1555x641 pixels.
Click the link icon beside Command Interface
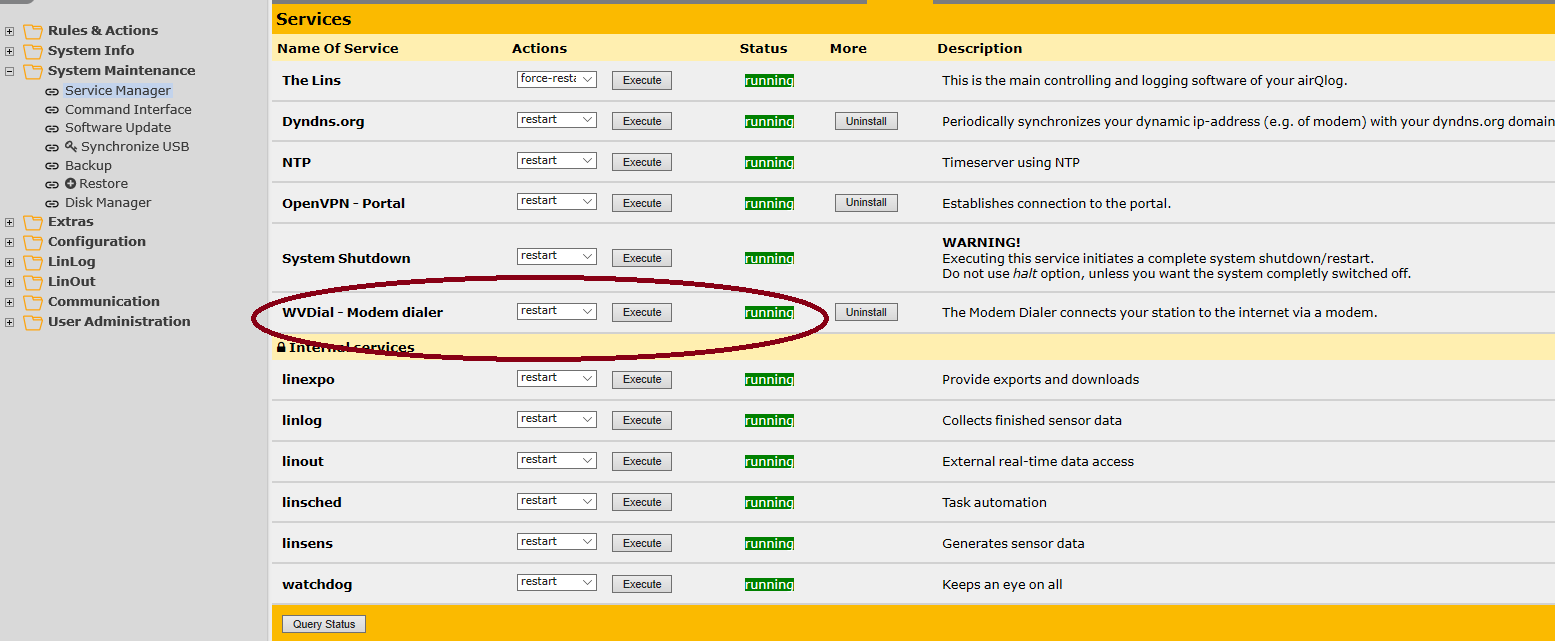(x=52, y=110)
